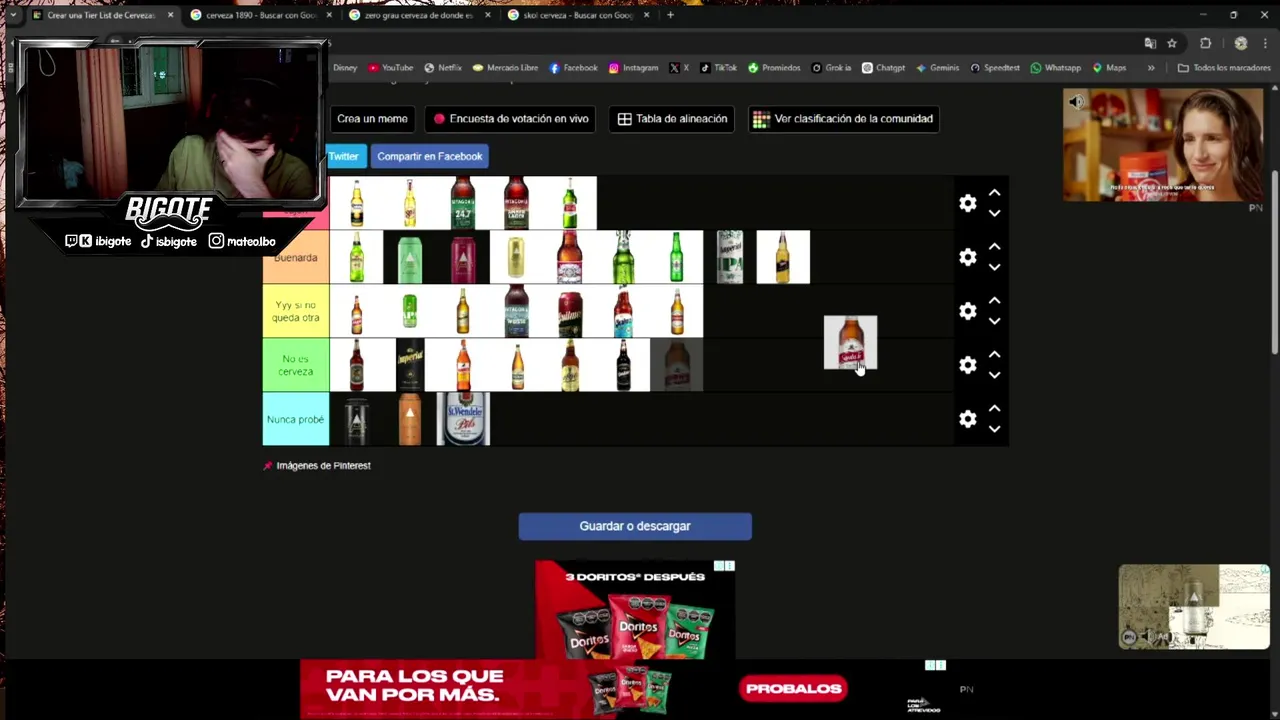The image size is (1280, 720).
Task: Click Compartir en Facebook
Action: coord(430,157)
